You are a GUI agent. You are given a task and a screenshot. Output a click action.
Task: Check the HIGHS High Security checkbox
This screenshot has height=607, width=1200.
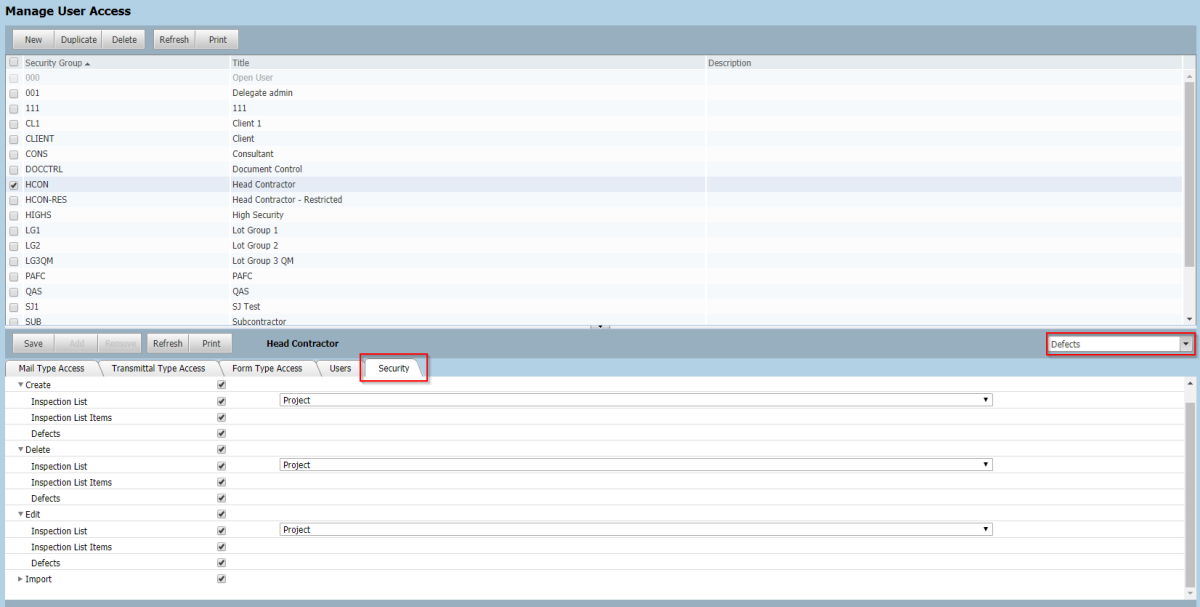(14, 215)
